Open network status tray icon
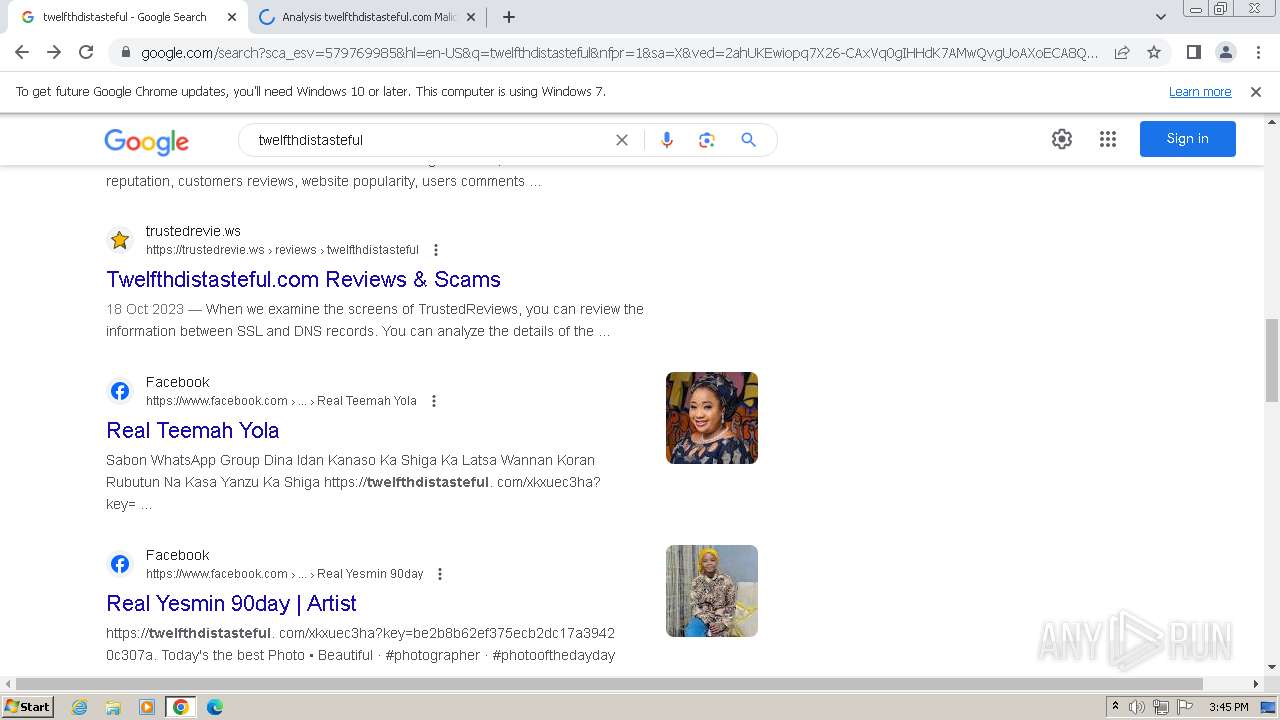This screenshot has width=1280, height=720. click(x=1161, y=707)
